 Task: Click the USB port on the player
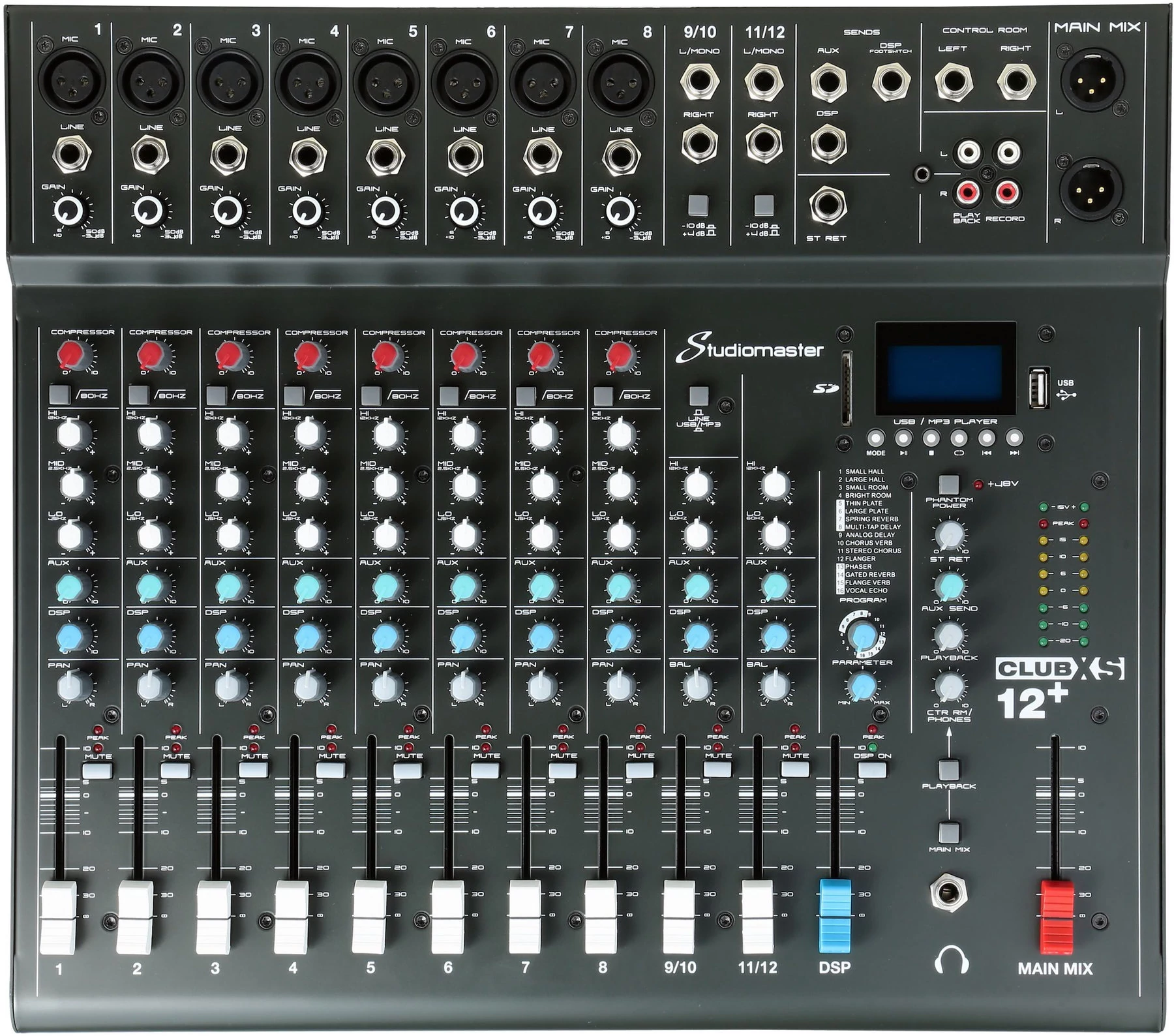click(1040, 389)
